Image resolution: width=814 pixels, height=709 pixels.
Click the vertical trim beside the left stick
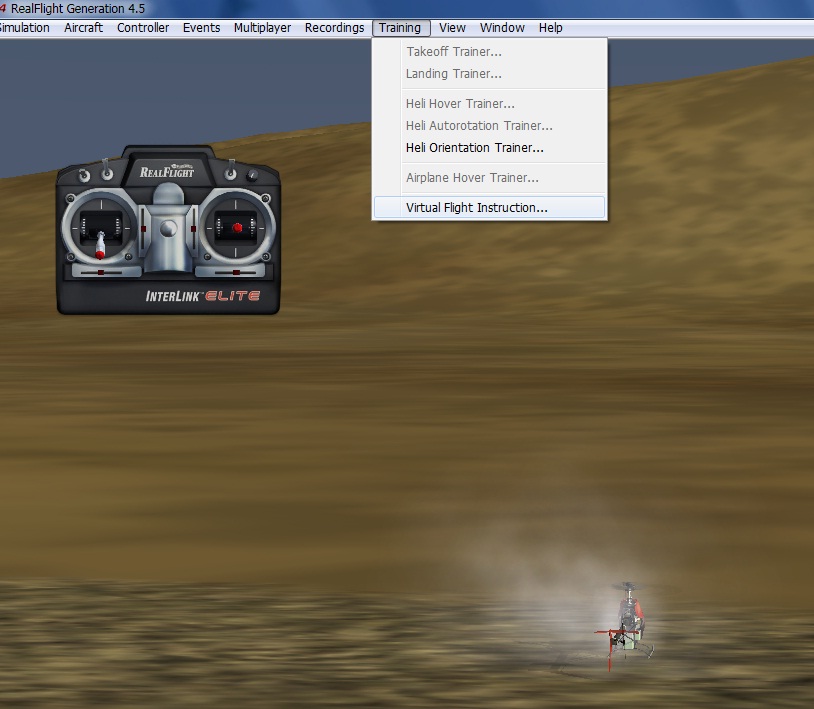[x=143, y=228]
